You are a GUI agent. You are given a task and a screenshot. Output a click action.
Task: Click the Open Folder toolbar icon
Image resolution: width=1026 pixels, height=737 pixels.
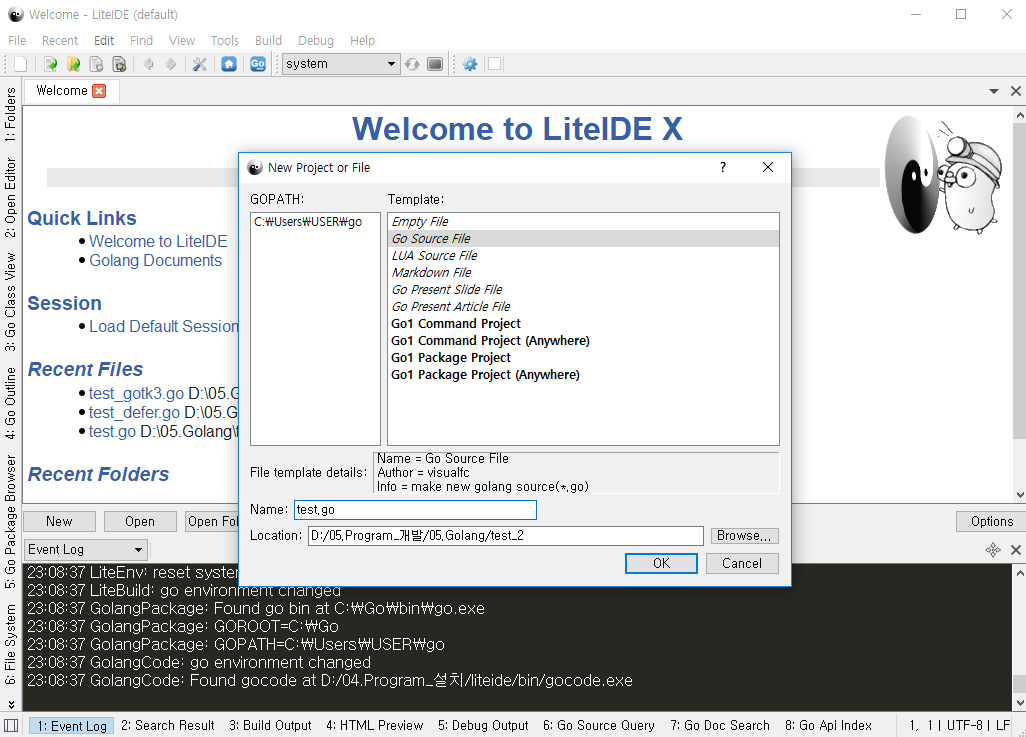[73, 64]
